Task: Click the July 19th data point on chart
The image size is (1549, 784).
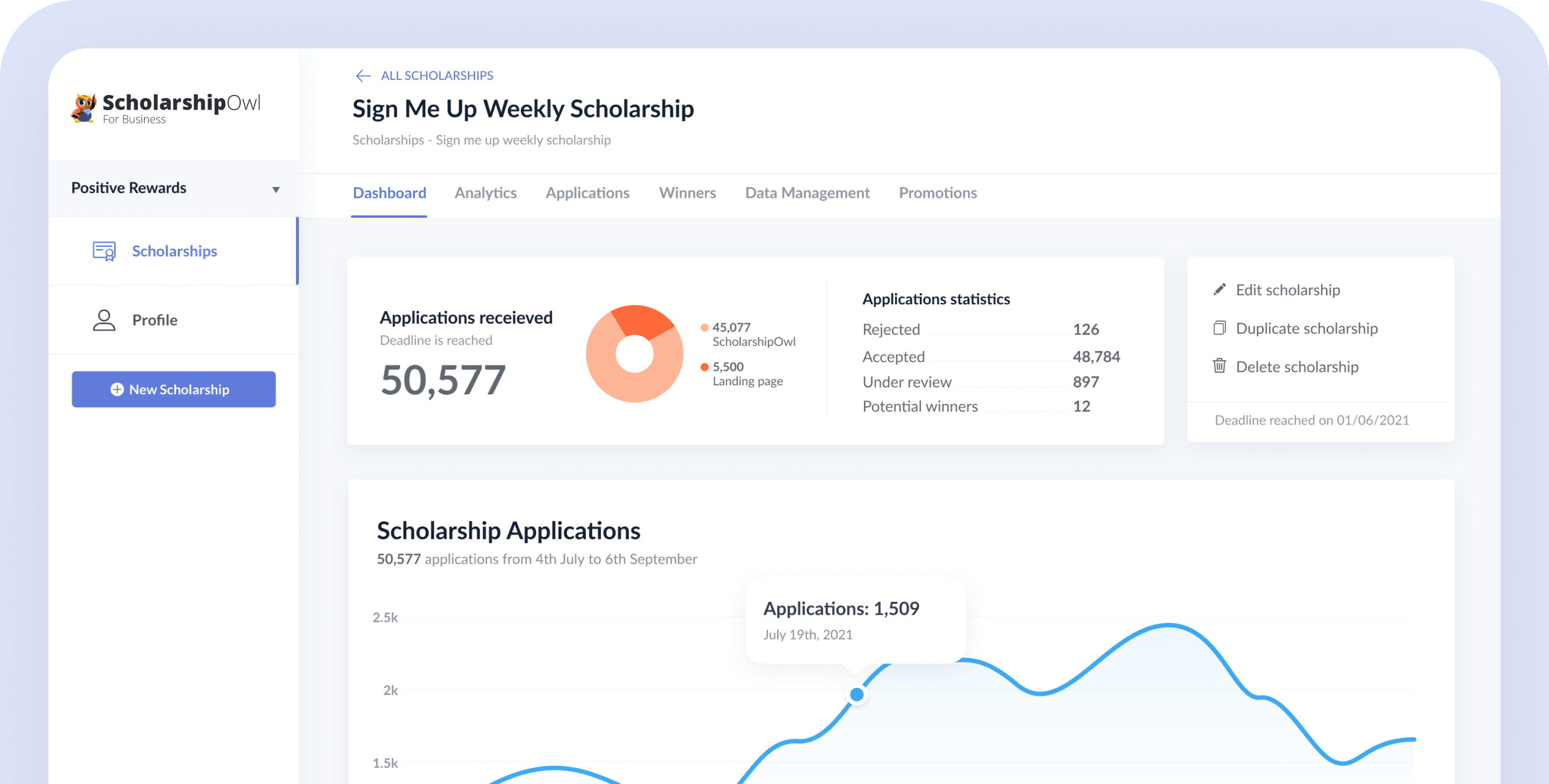Action: click(856, 694)
